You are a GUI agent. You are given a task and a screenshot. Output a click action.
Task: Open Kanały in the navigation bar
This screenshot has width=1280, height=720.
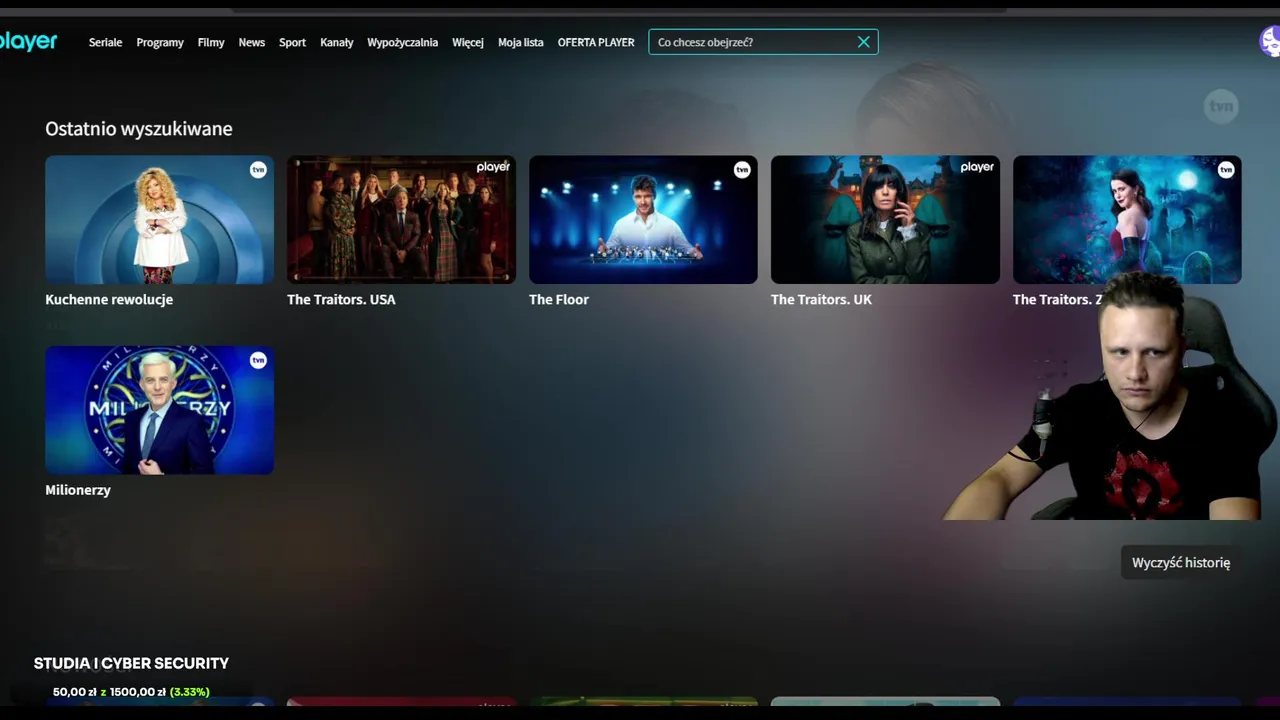337,42
